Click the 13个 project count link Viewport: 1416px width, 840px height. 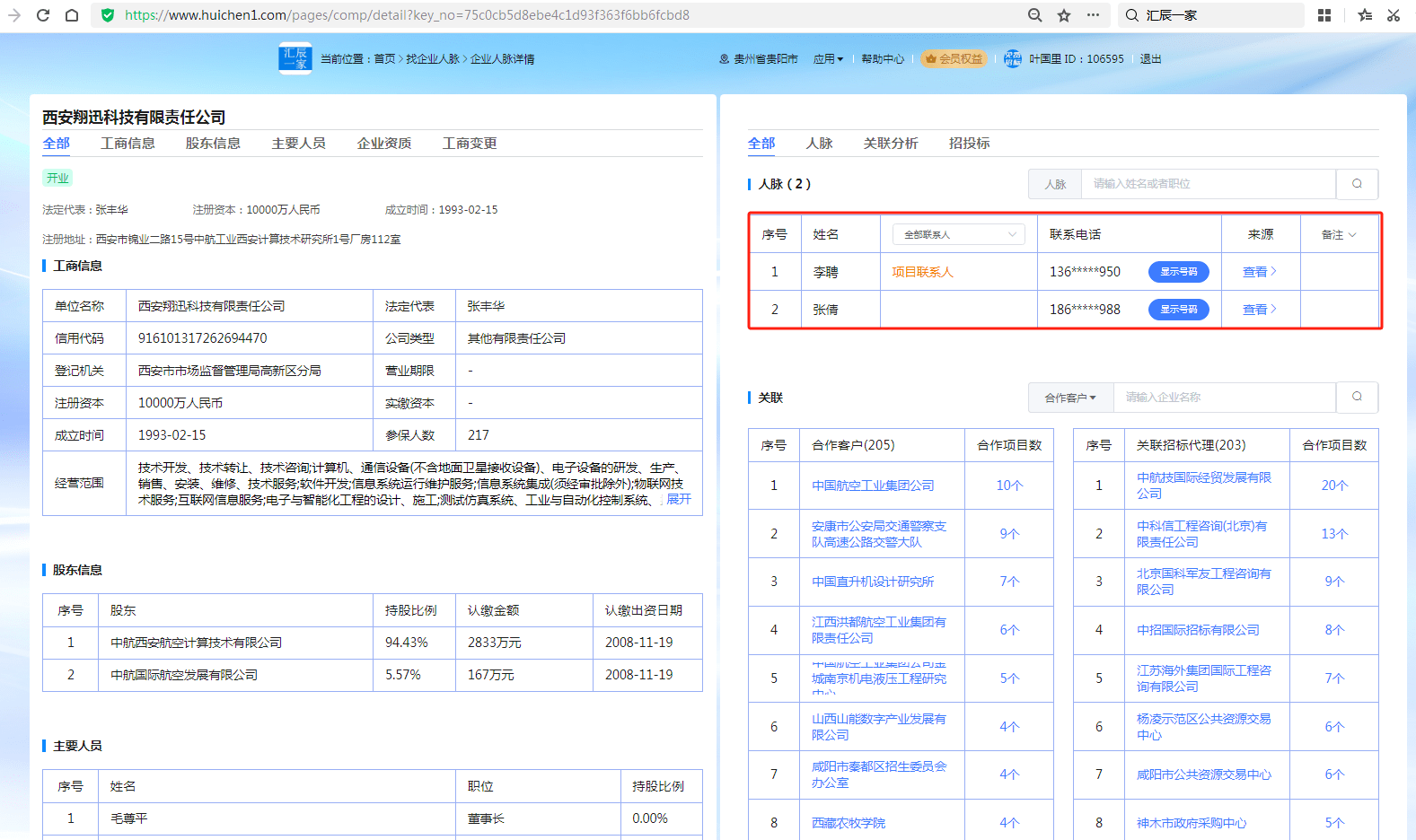1334,534
